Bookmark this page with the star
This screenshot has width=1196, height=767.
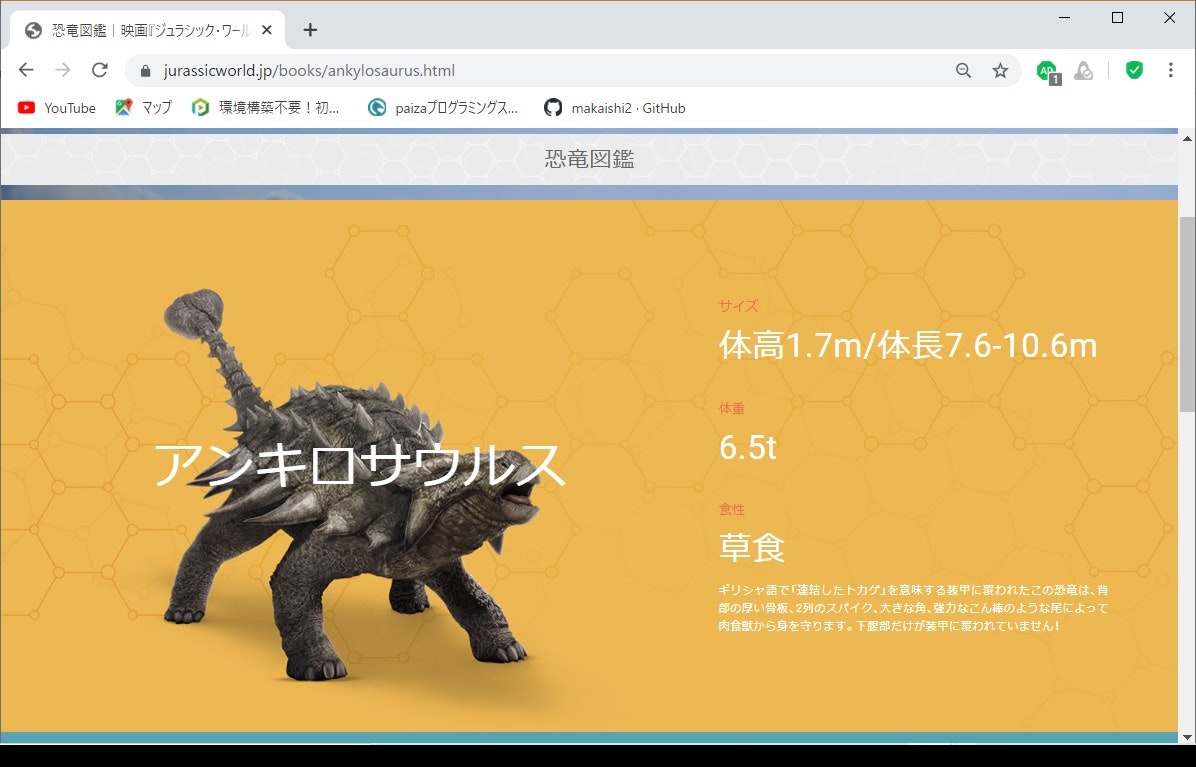[x=1000, y=70]
